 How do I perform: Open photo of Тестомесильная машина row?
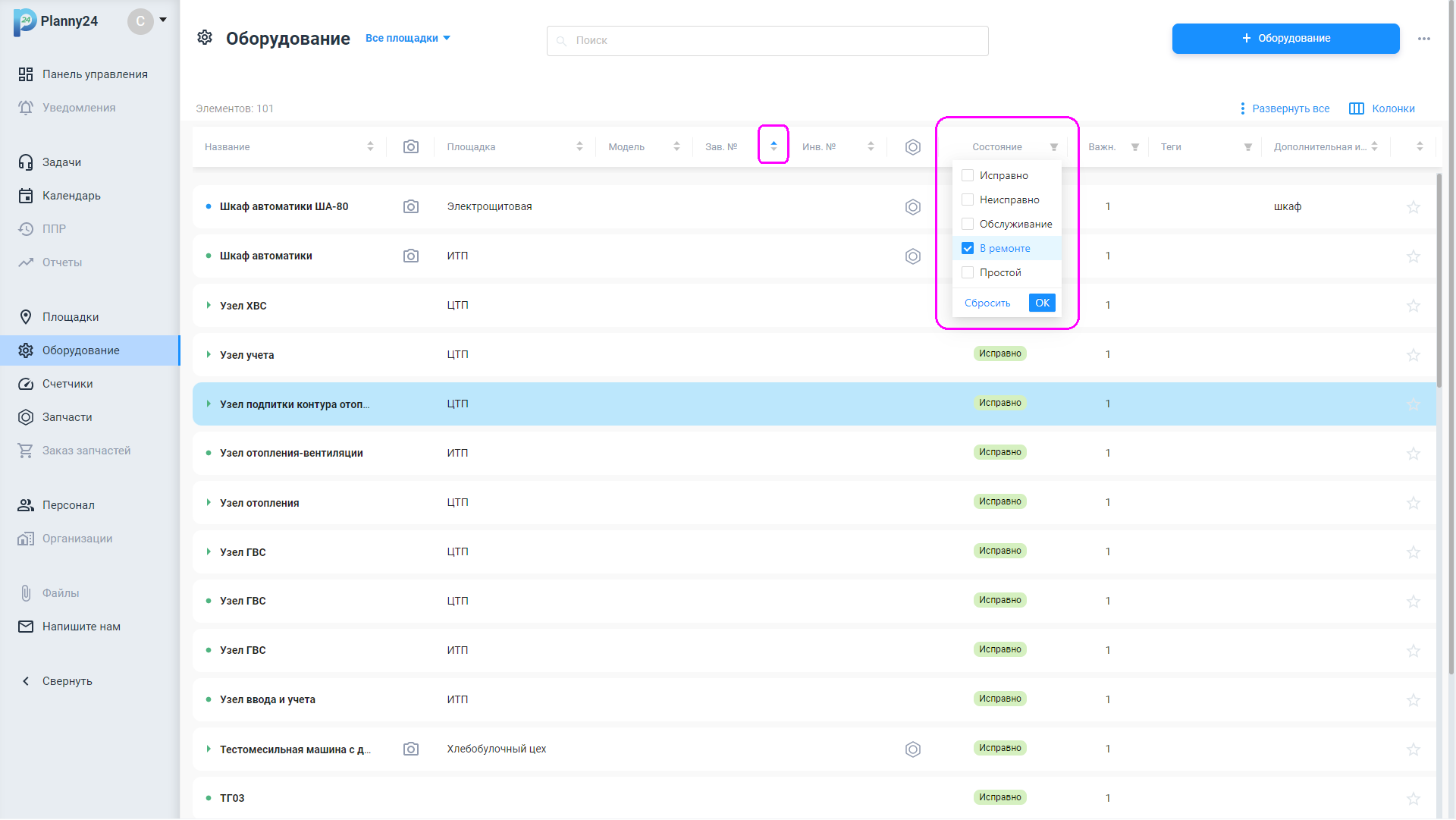[x=411, y=749]
